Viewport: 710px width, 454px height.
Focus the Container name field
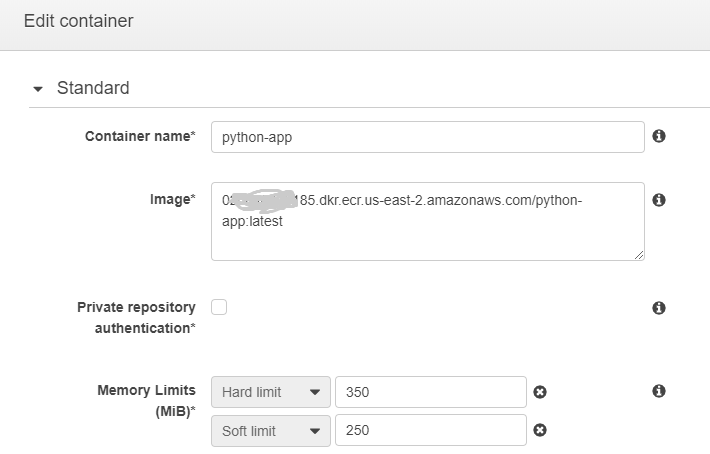tap(427, 137)
